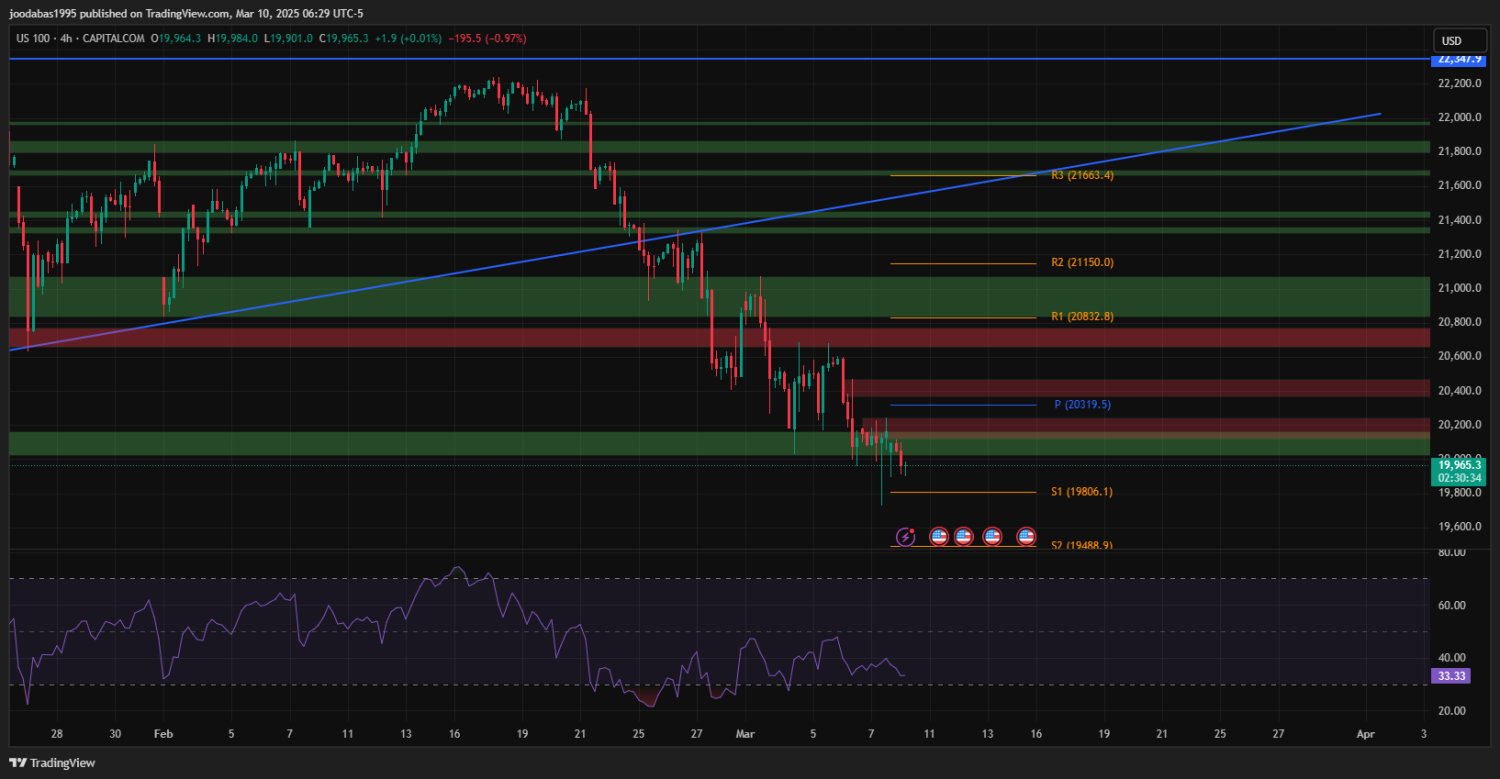Click the RSI value label 33.33
The height and width of the screenshot is (779, 1500).
click(1451, 676)
